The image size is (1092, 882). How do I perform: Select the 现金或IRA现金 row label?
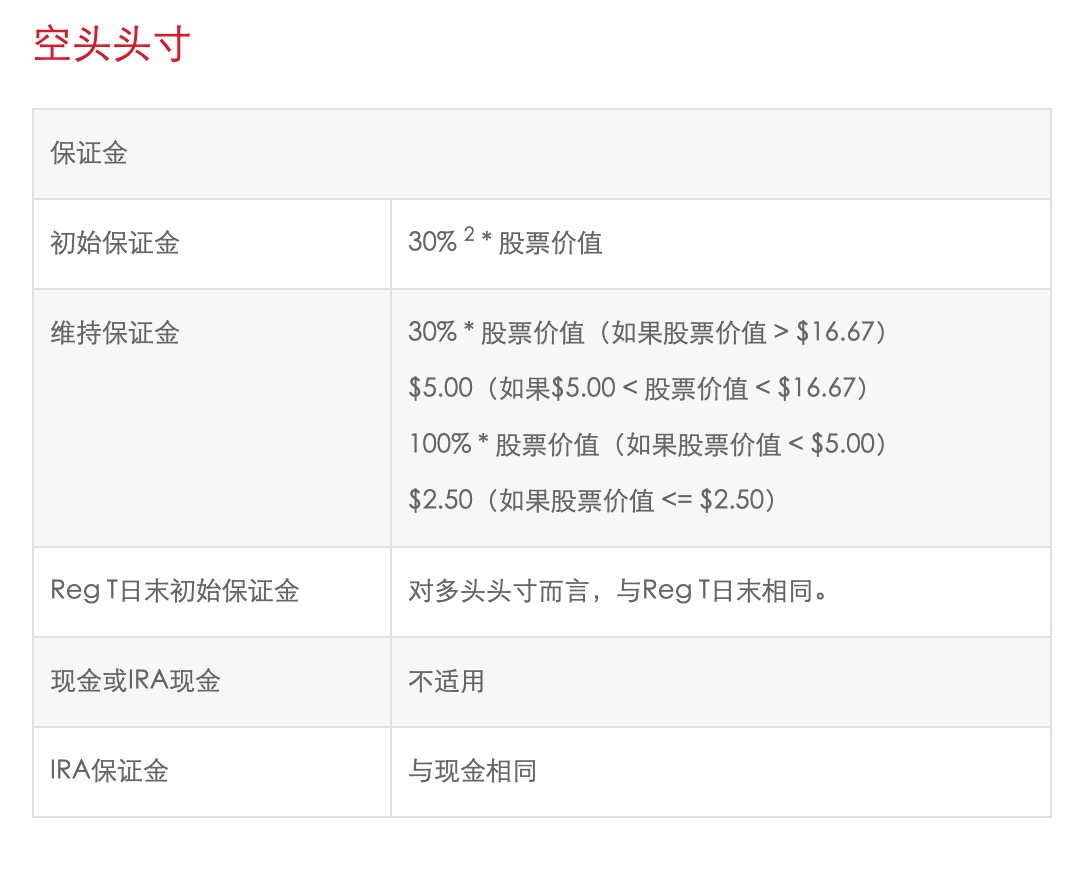pyautogui.click(x=135, y=681)
